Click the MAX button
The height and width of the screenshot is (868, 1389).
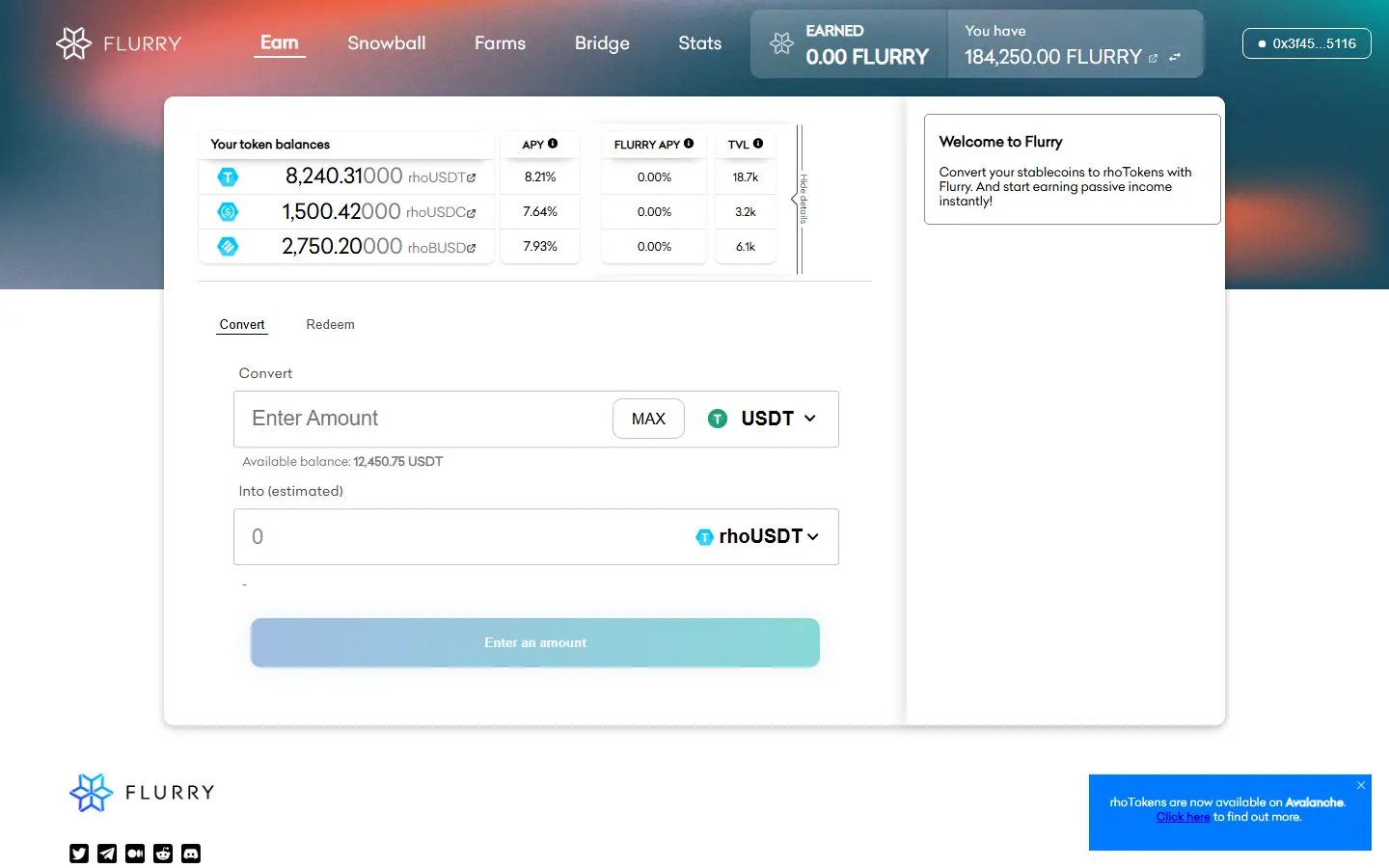click(x=648, y=419)
